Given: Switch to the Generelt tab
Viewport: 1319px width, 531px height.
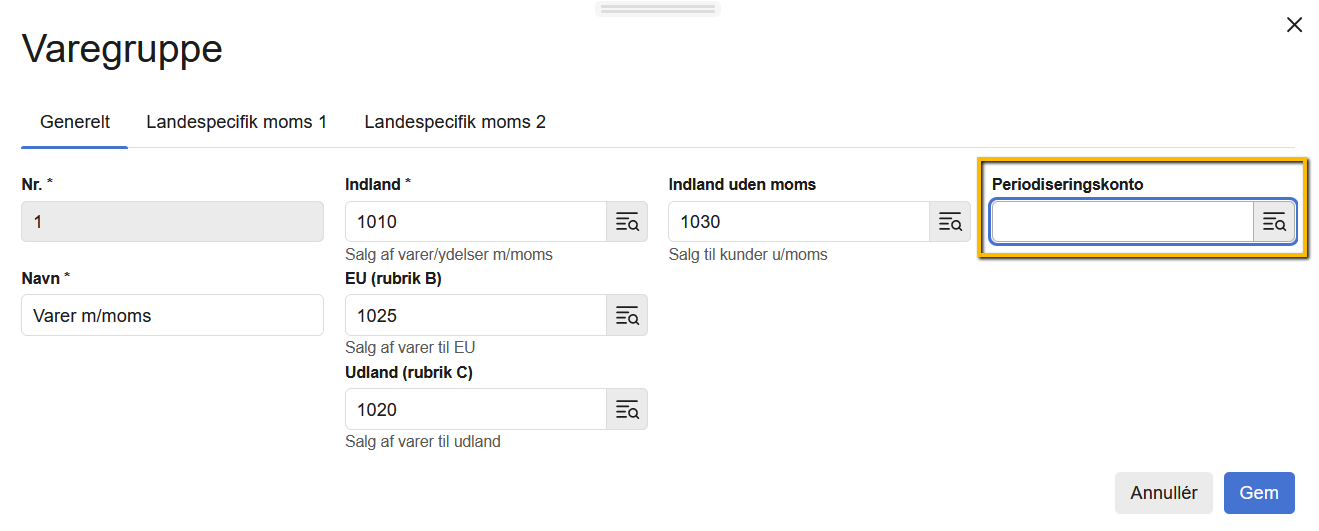Looking at the screenshot, I should [x=75, y=122].
